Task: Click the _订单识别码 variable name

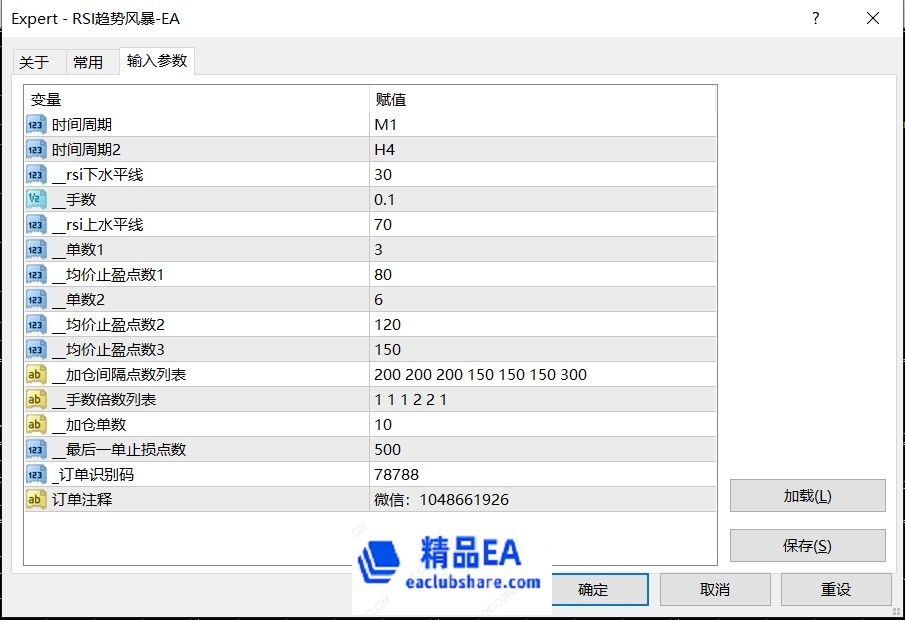Action: pos(93,475)
